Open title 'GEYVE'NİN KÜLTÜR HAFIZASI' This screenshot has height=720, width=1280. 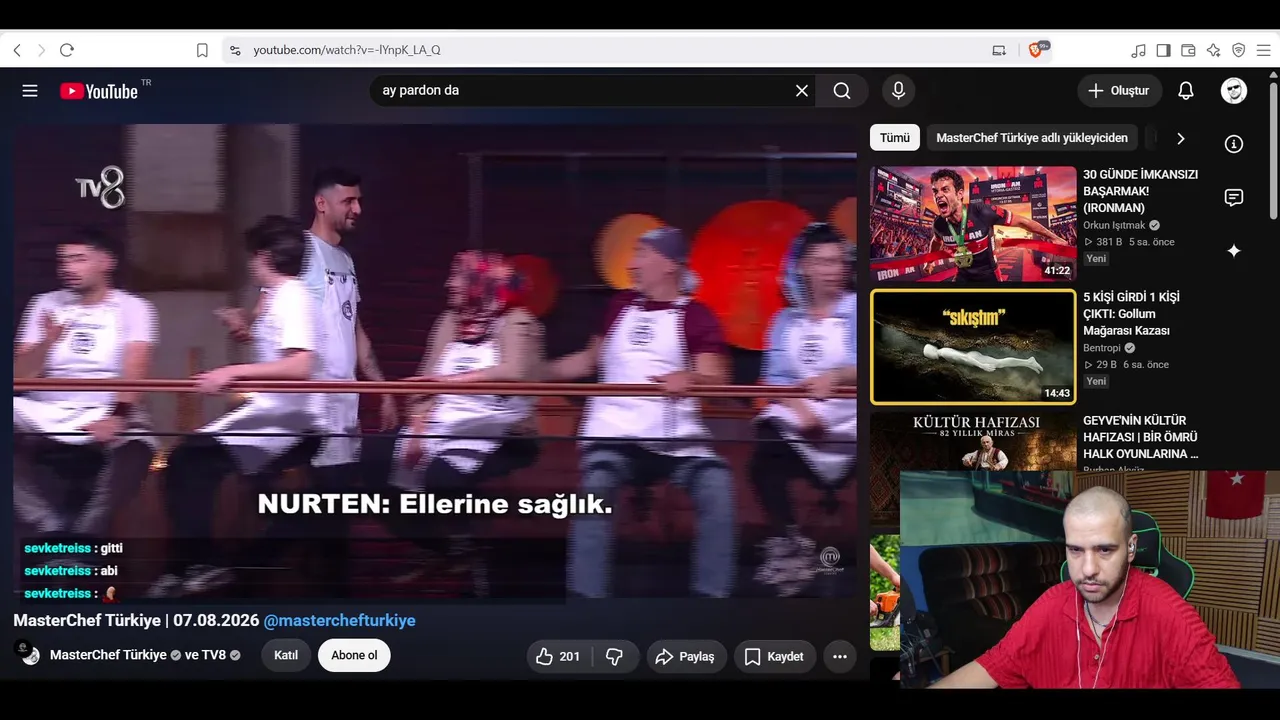coord(1140,437)
